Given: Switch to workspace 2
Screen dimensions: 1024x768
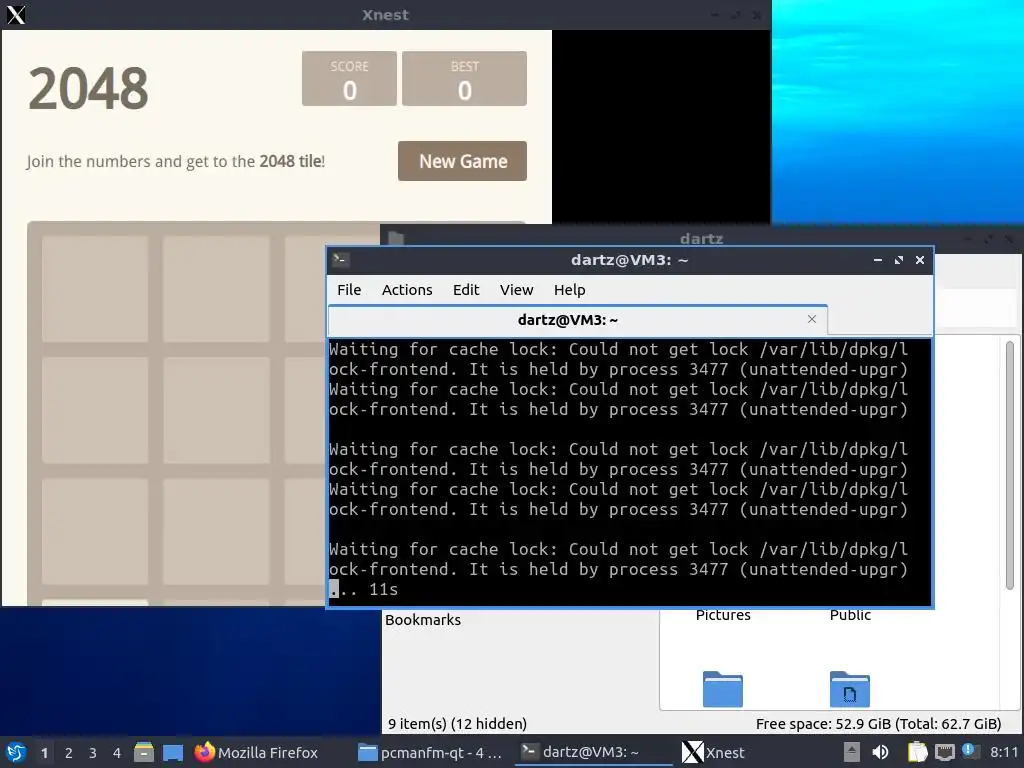Looking at the screenshot, I should click(x=69, y=753).
